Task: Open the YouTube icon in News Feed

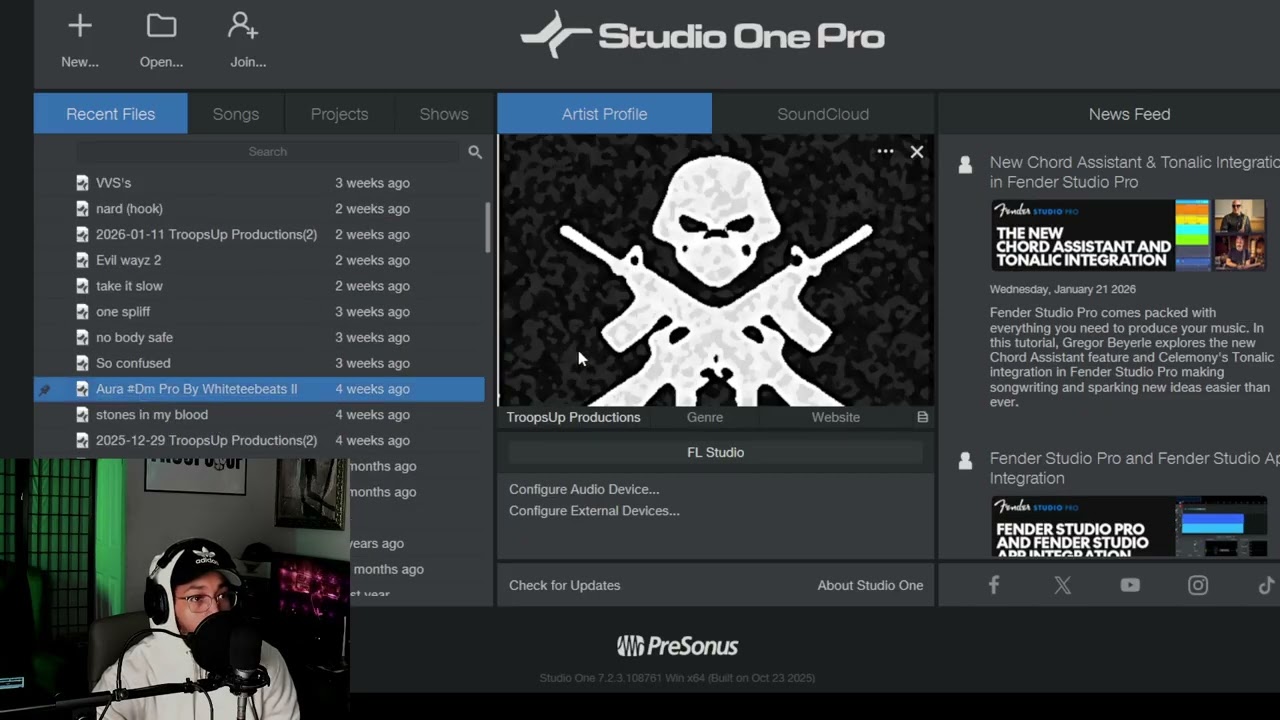Action: [1130, 586]
